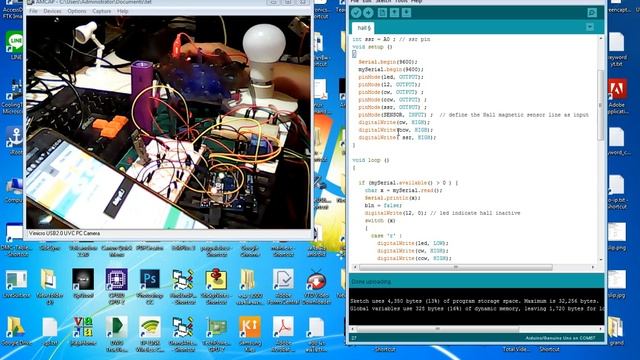The width and height of the screenshot is (640, 360).
Task: Click the Done uploading status message
Action: point(371,282)
